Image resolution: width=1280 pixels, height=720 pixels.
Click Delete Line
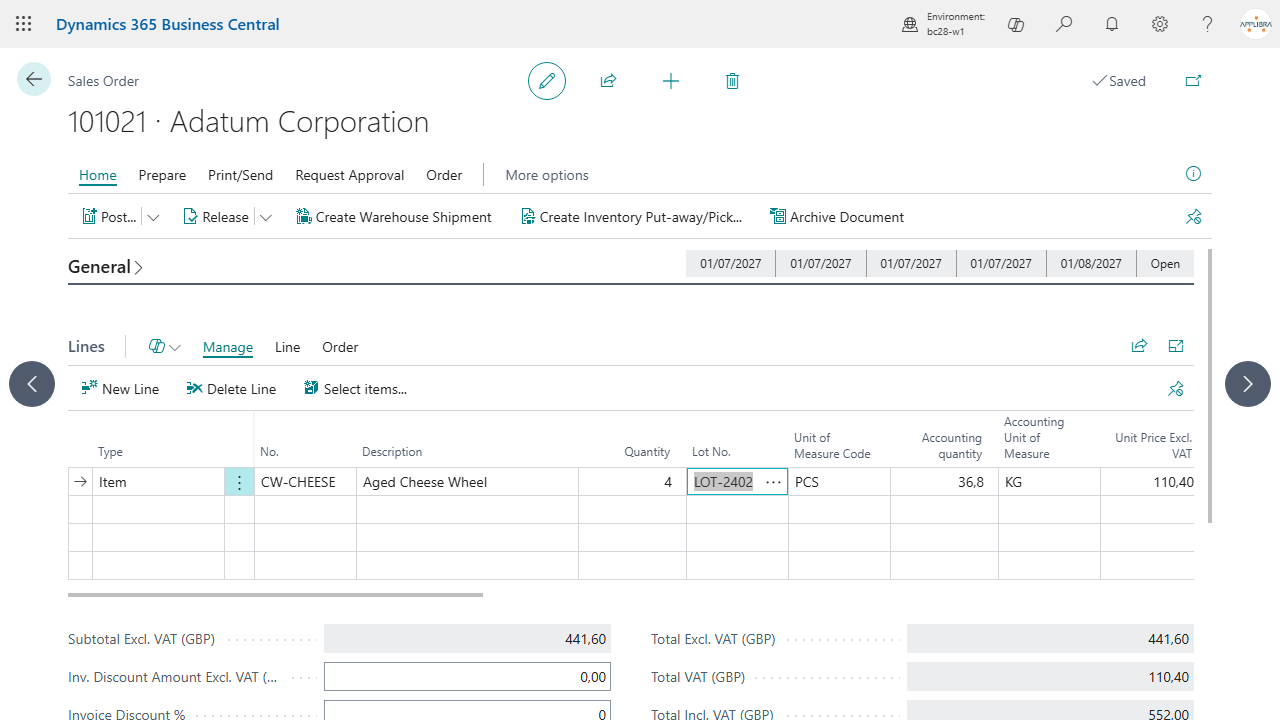[x=231, y=389]
